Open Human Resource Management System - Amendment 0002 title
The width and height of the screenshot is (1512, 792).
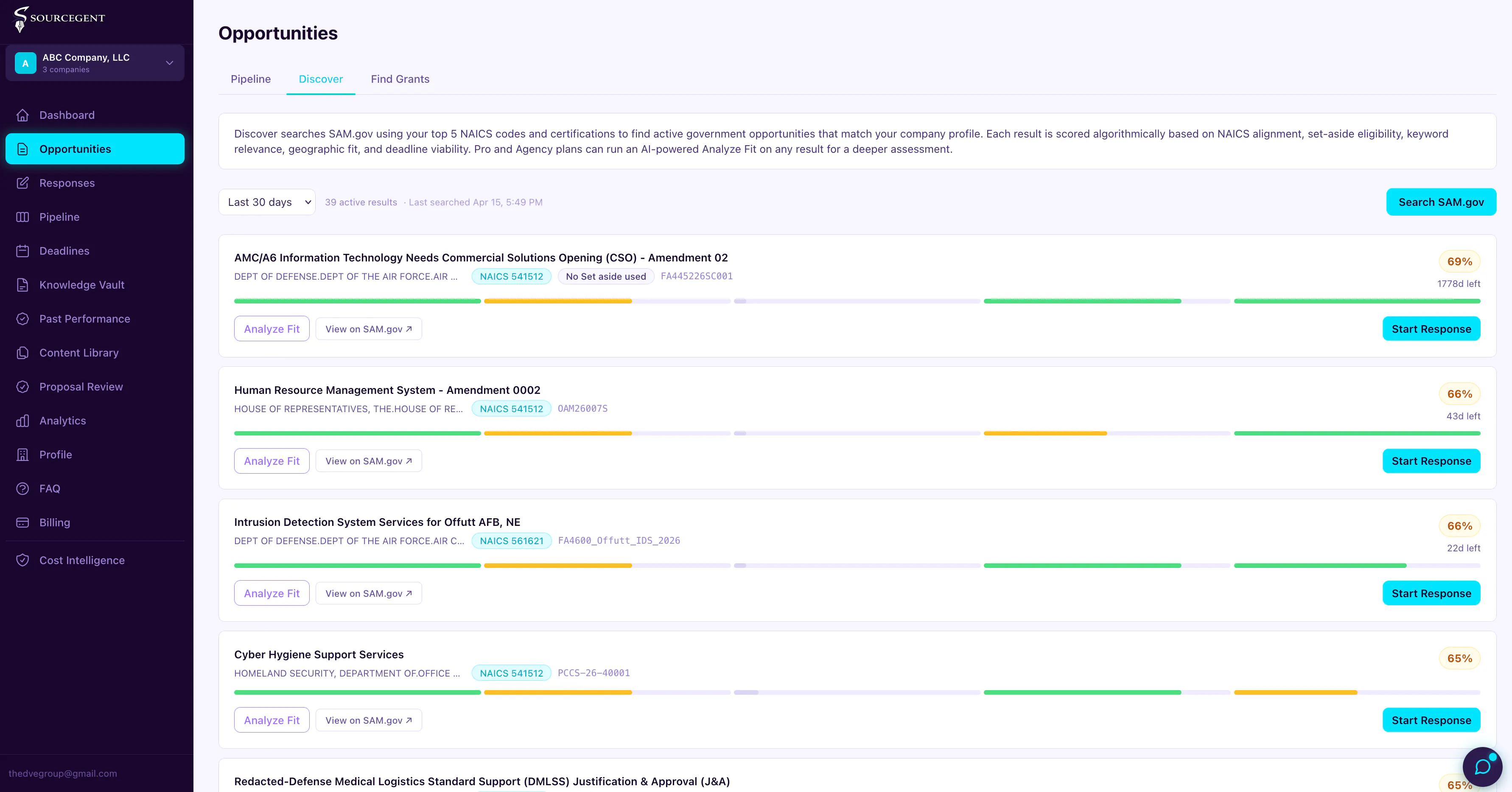(387, 390)
